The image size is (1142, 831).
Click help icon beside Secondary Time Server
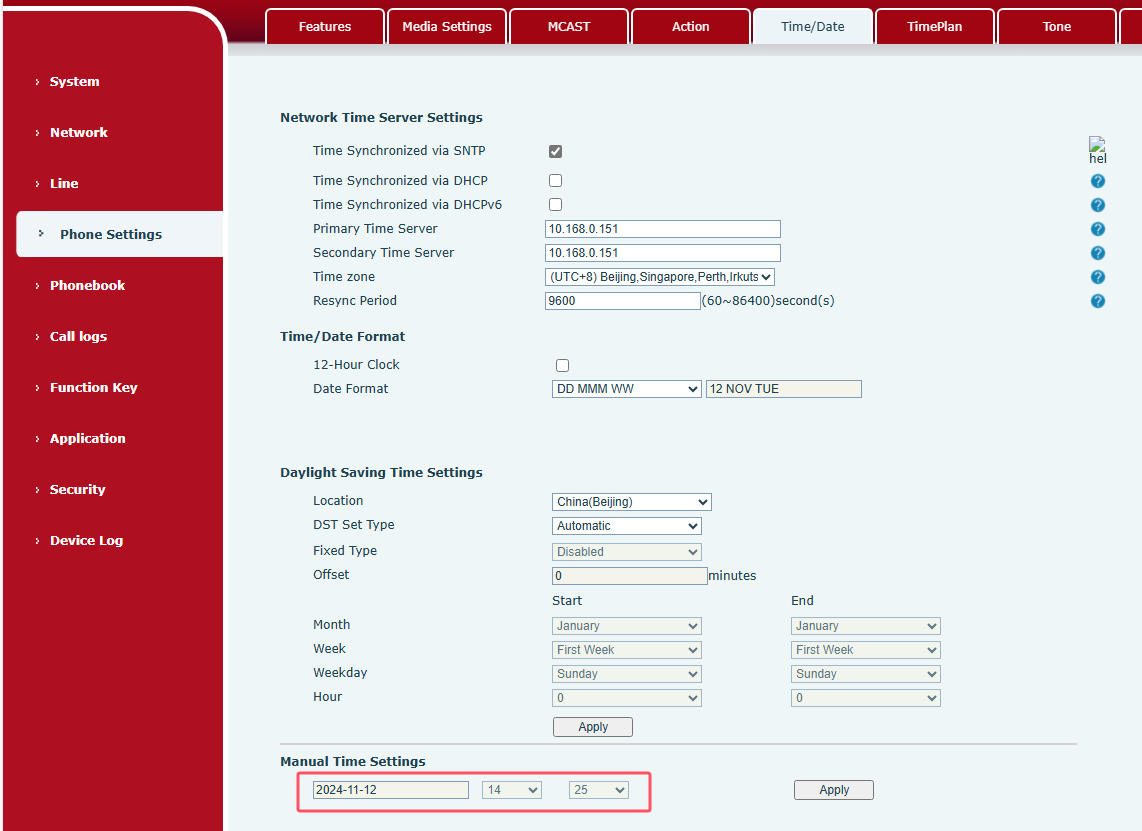[x=1097, y=253]
